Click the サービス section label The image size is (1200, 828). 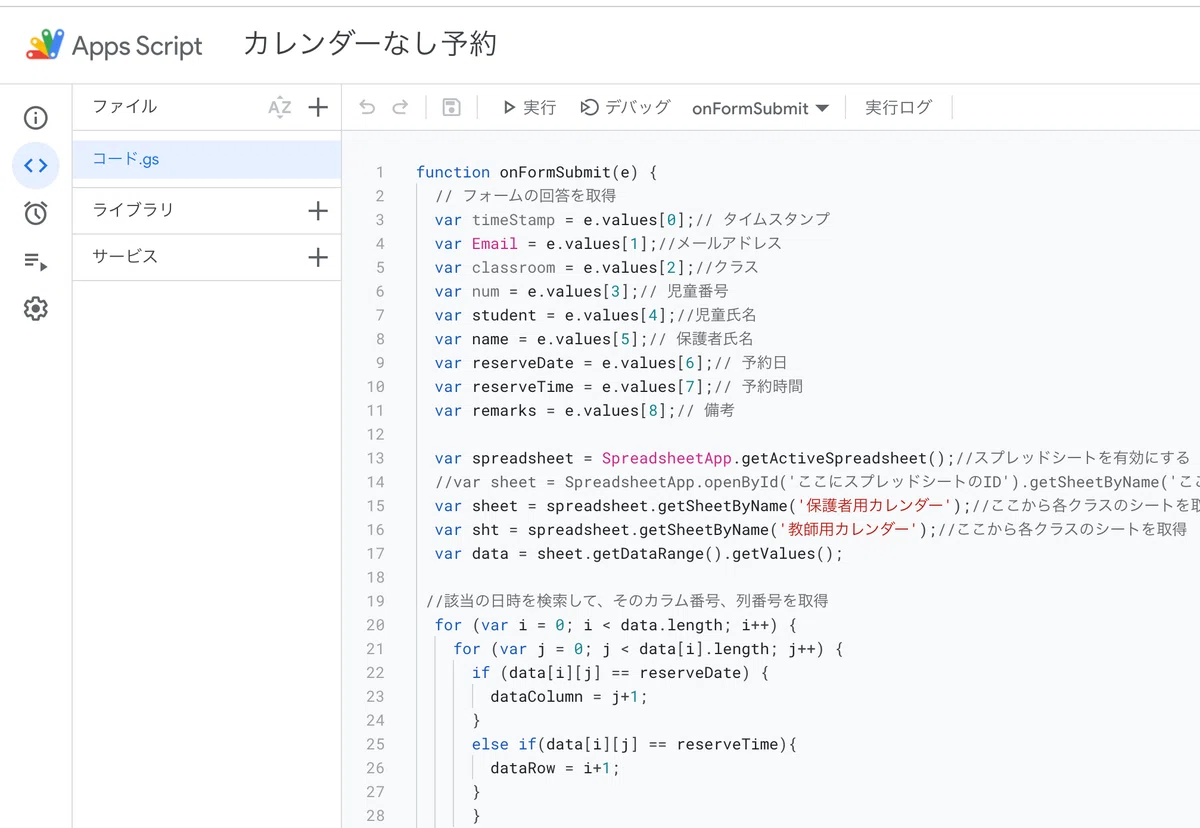click(125, 256)
